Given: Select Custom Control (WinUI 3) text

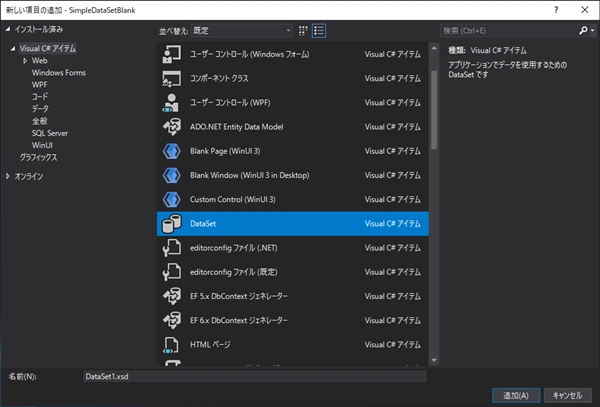Looking at the screenshot, I should 233,199.
